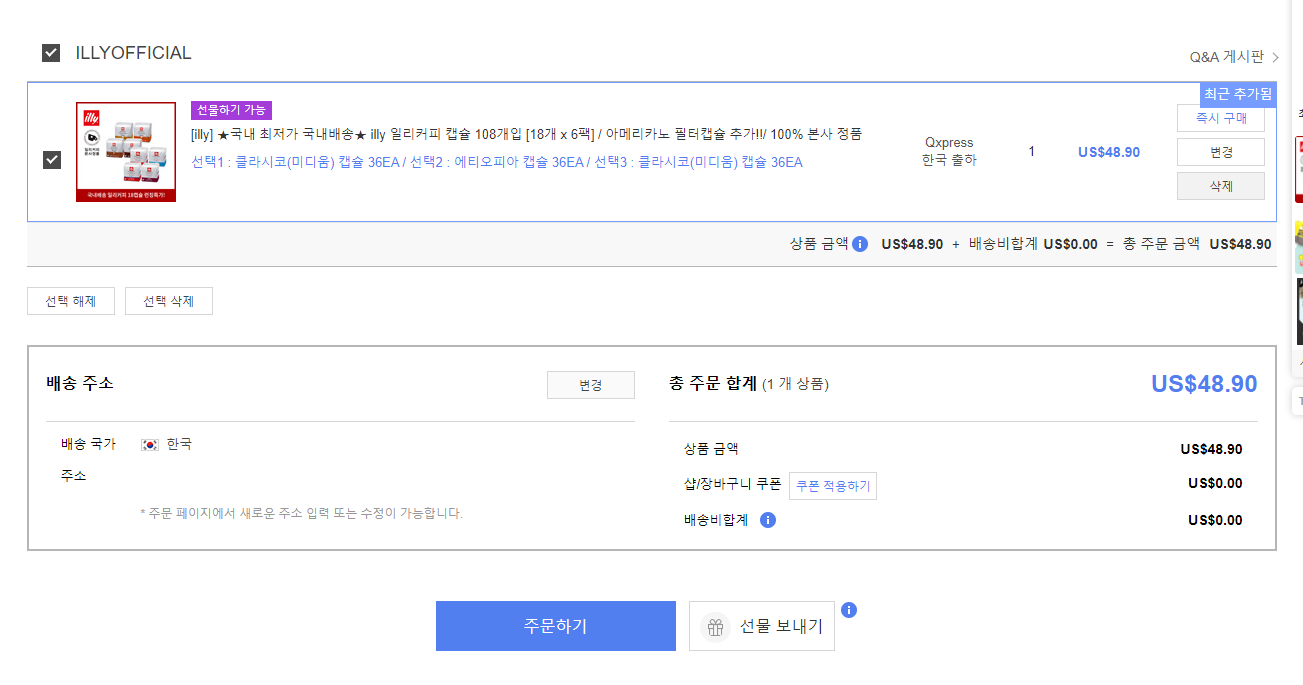Screen dimensions: 1303x685
Task: Click the 선택 삭제 button
Action: (169, 301)
